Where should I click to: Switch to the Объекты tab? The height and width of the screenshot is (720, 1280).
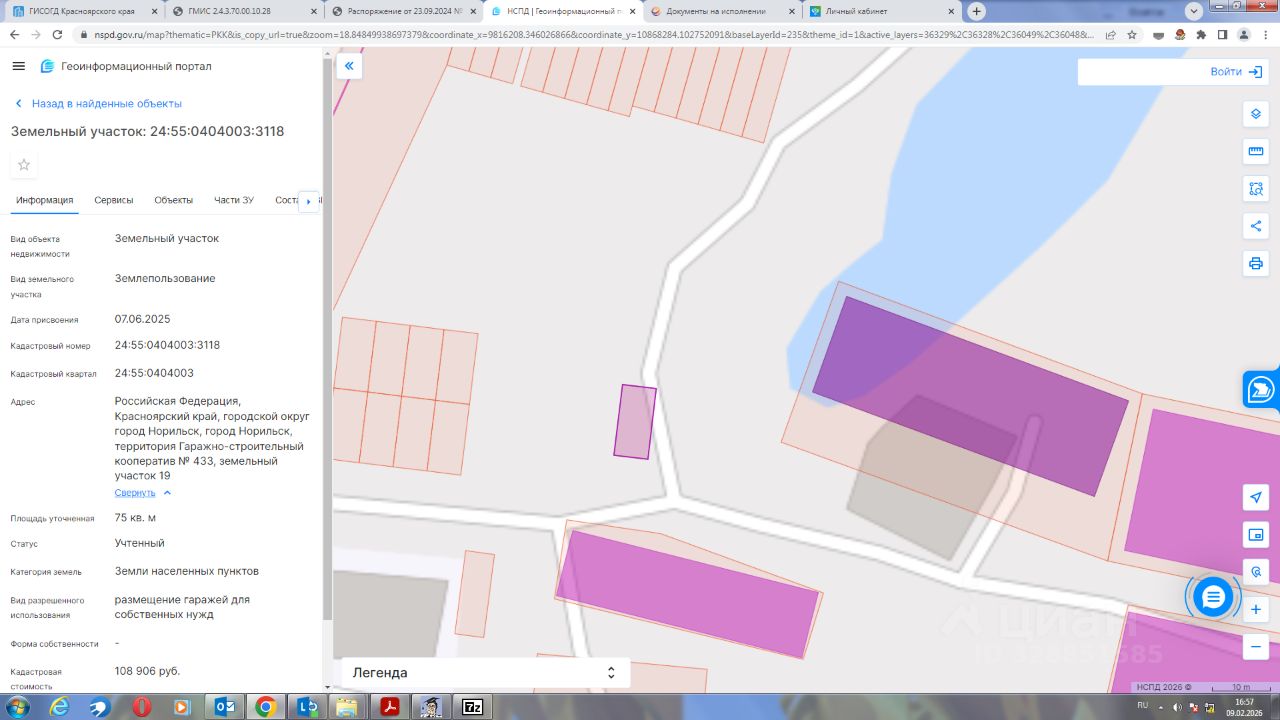(x=174, y=200)
